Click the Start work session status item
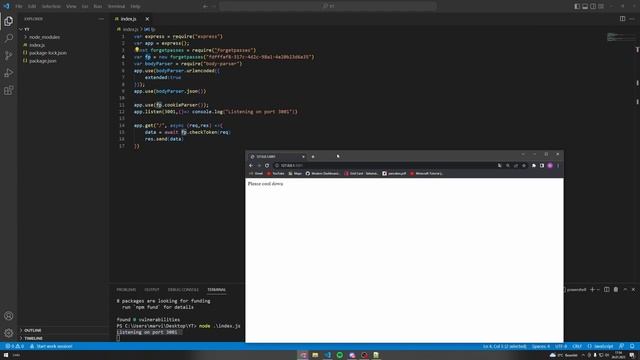 (x=51, y=346)
